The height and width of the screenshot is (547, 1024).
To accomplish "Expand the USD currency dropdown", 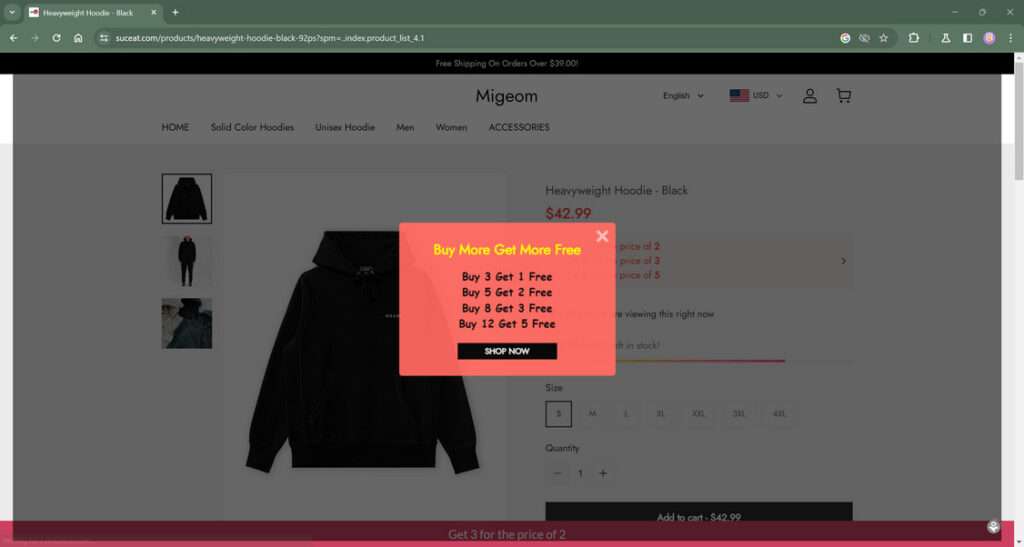I will pyautogui.click(x=756, y=95).
